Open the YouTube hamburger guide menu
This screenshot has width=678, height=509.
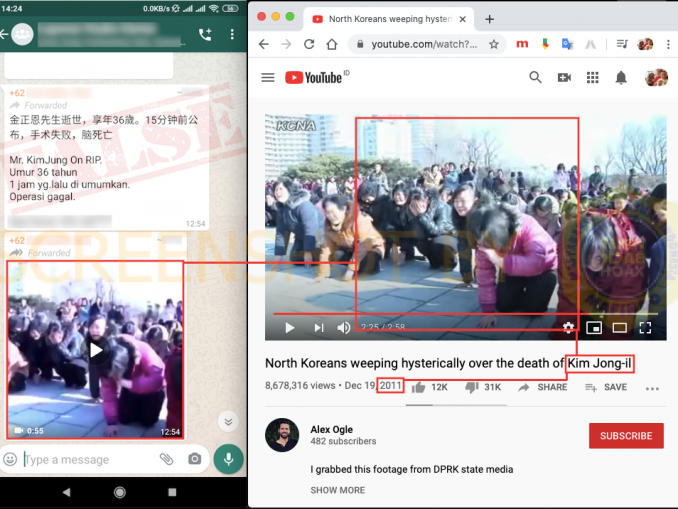tap(268, 77)
